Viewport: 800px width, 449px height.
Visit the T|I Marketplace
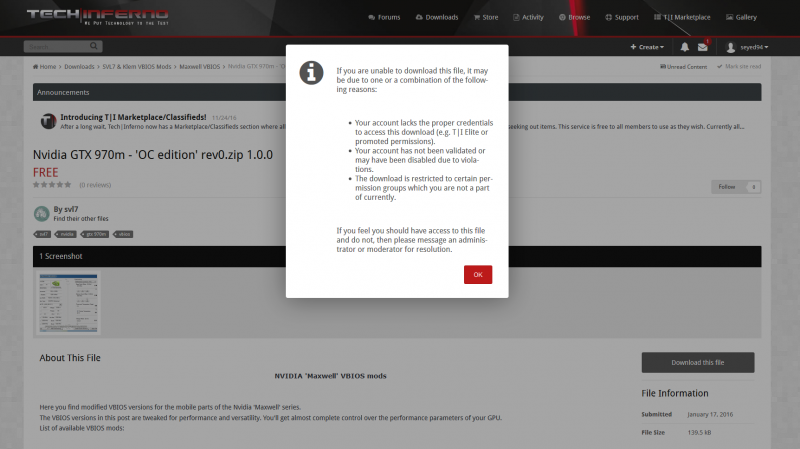(x=682, y=17)
